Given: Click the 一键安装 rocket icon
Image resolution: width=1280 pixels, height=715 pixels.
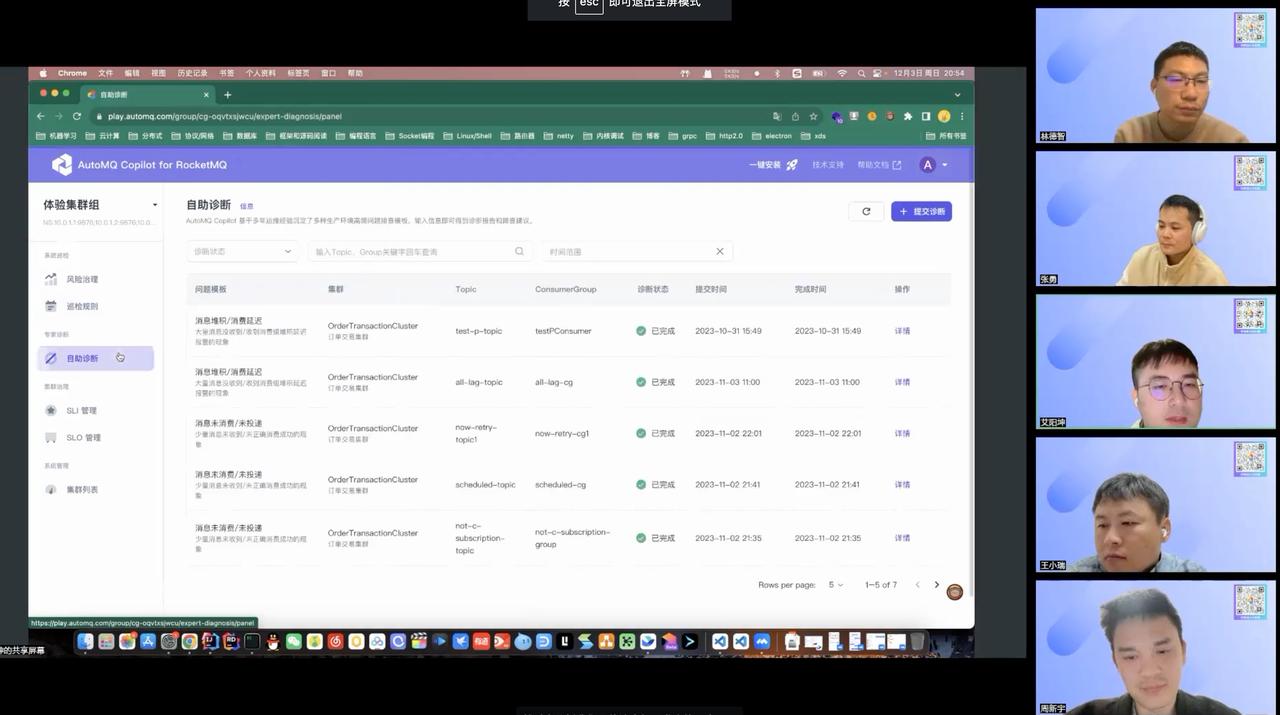Looking at the screenshot, I should [x=792, y=165].
